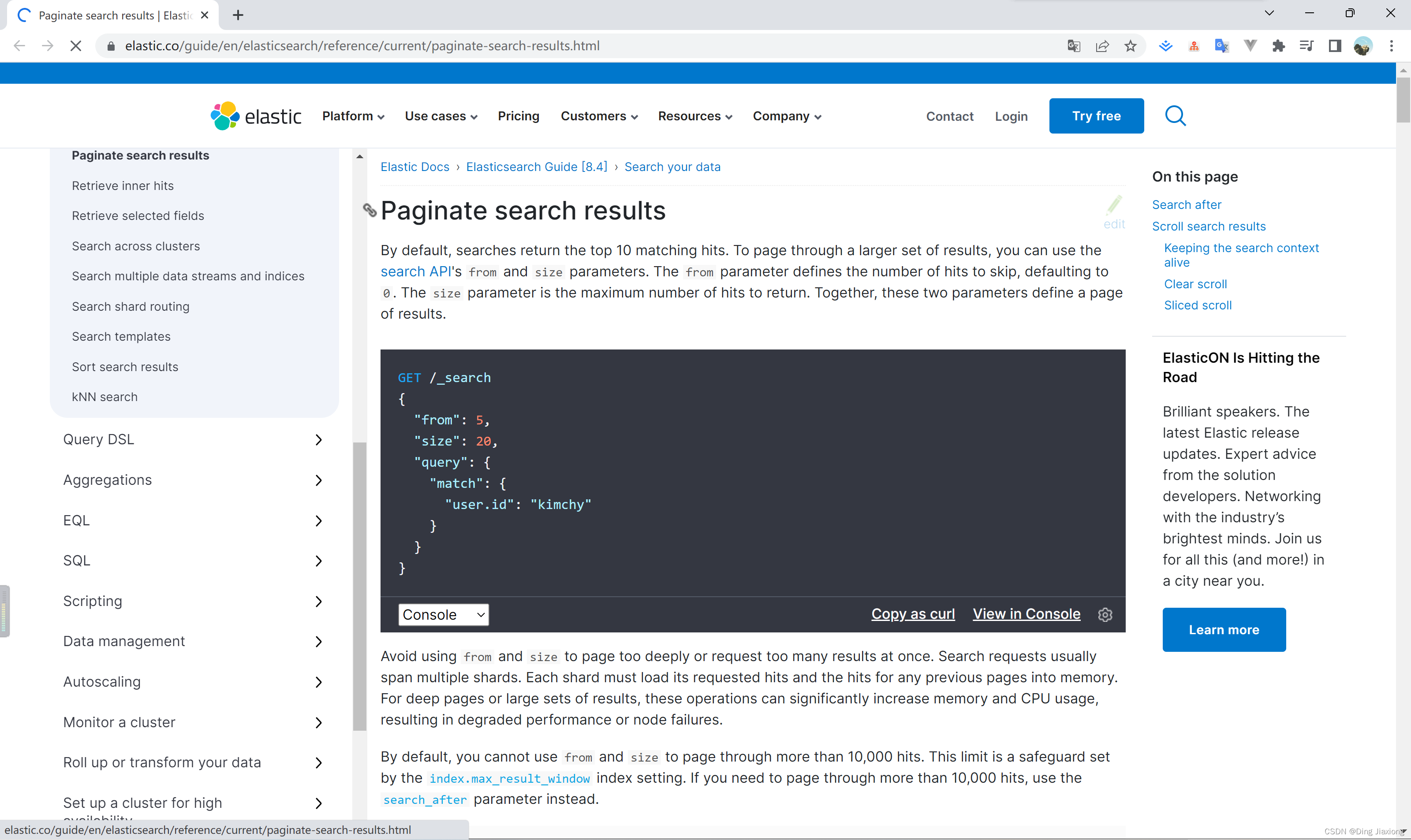Click the Copy as curl link
1411x840 pixels.
click(x=913, y=613)
